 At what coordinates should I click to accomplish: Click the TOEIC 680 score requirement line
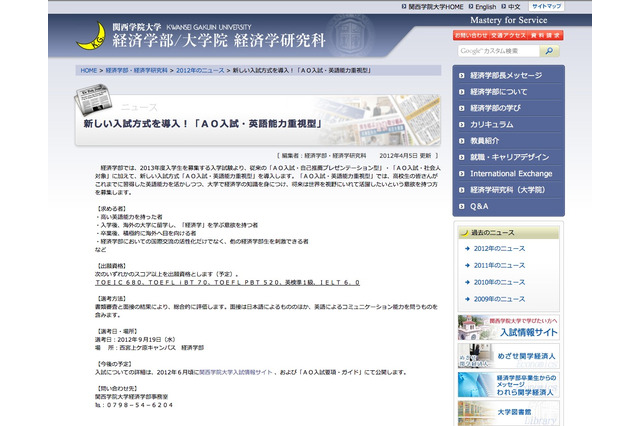click(227, 282)
